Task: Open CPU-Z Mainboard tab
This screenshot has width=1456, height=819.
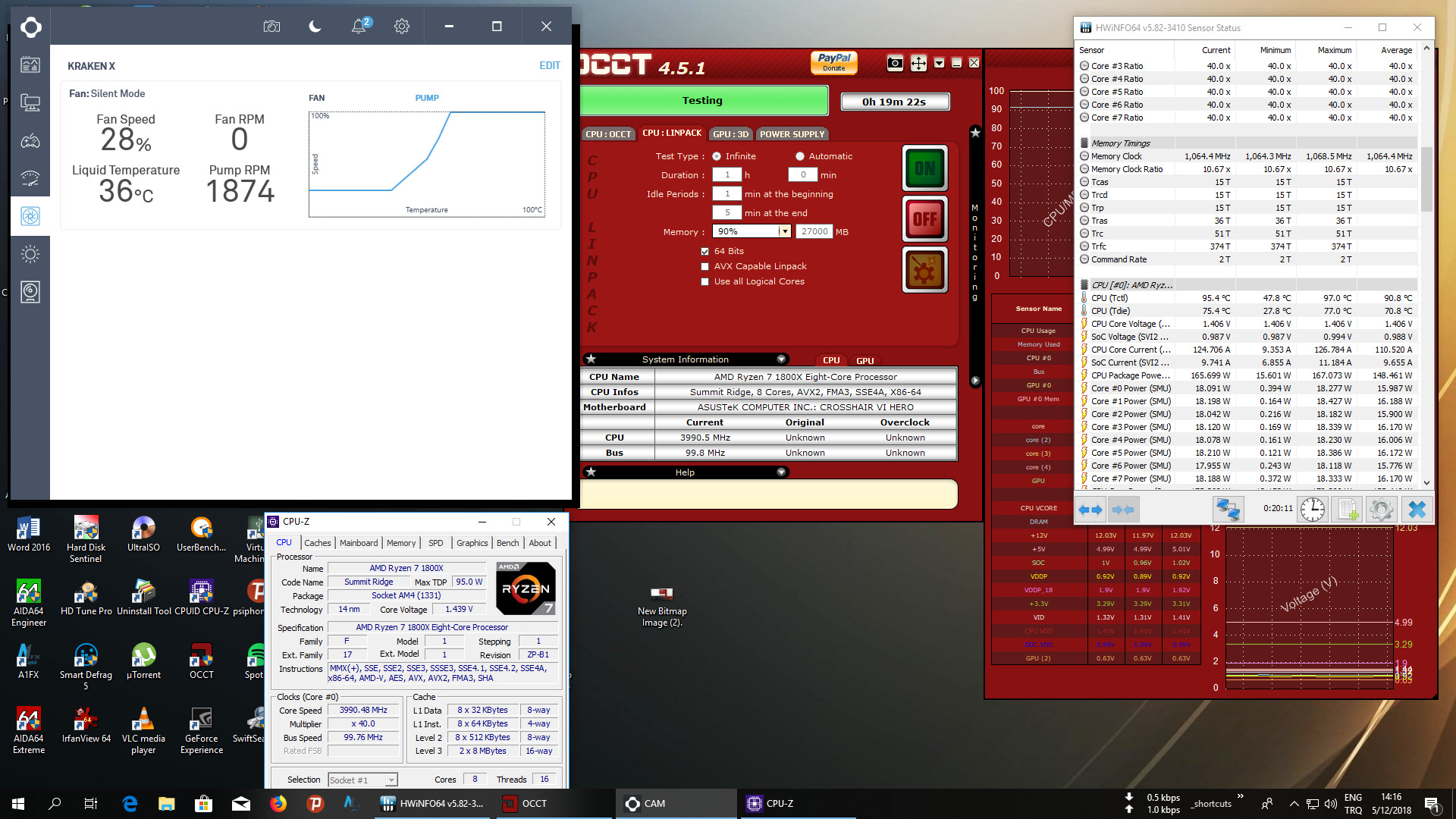Action: pyautogui.click(x=359, y=543)
